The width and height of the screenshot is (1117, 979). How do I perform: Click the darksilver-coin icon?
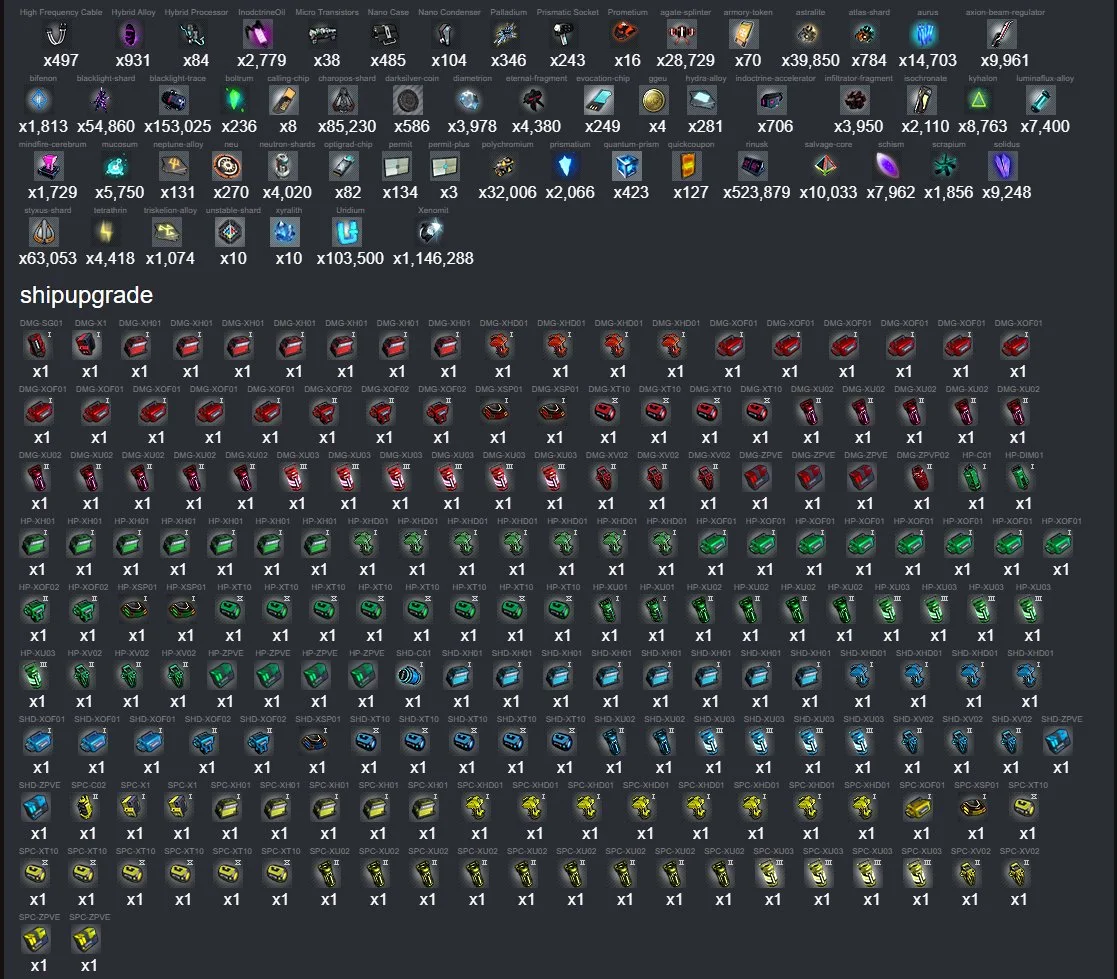click(408, 100)
